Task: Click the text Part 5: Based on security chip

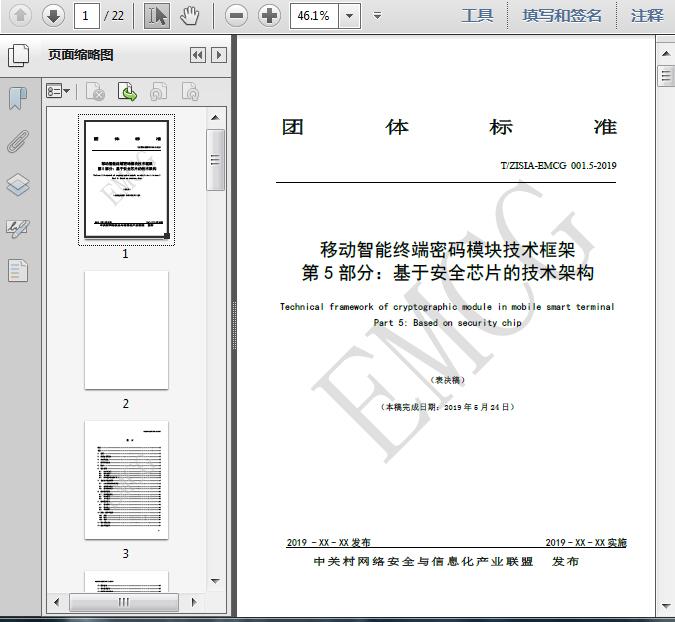Action: click(x=447, y=322)
